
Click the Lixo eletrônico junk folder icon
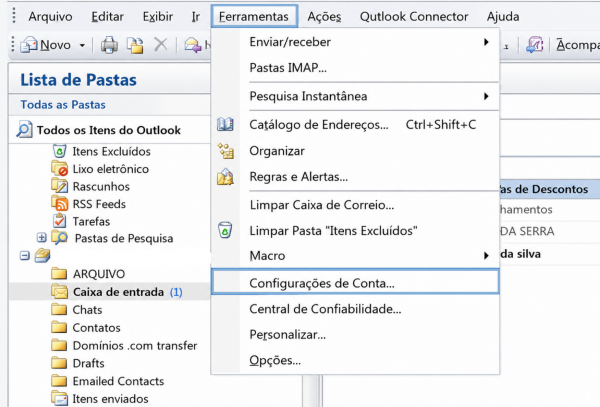pos(60,168)
